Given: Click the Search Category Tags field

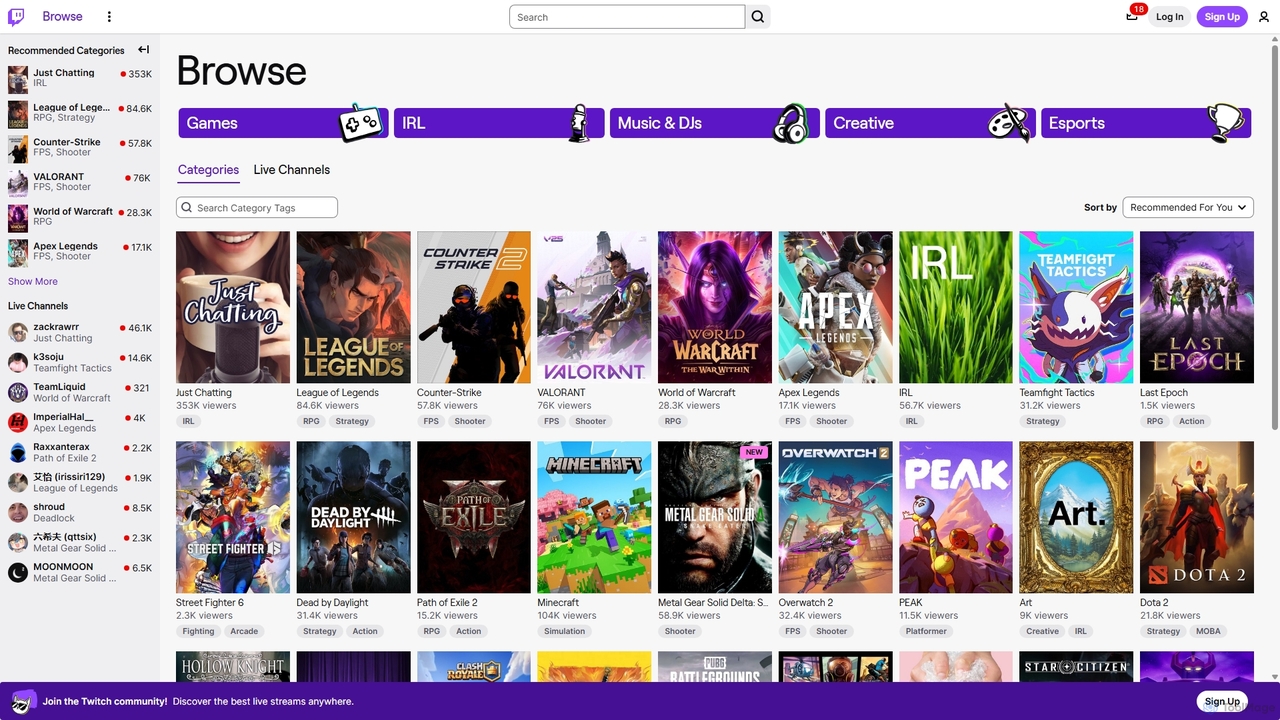Looking at the screenshot, I should (x=257, y=207).
